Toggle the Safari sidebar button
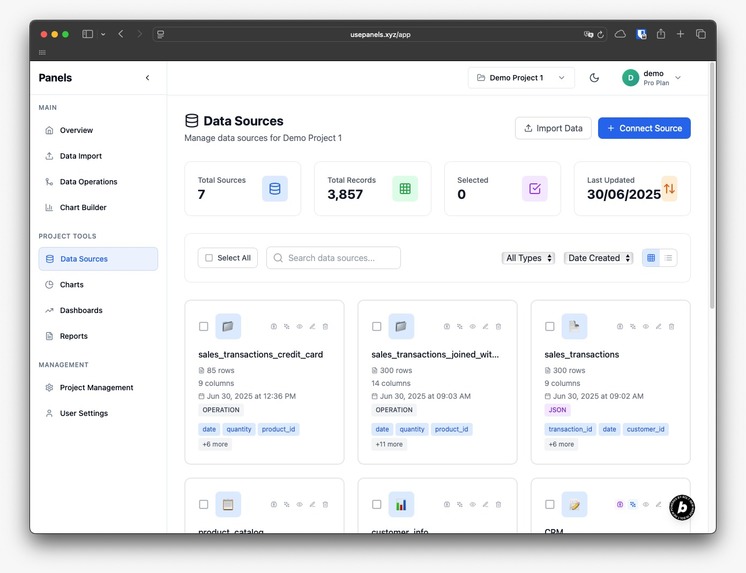The height and width of the screenshot is (573, 746). (88, 34)
